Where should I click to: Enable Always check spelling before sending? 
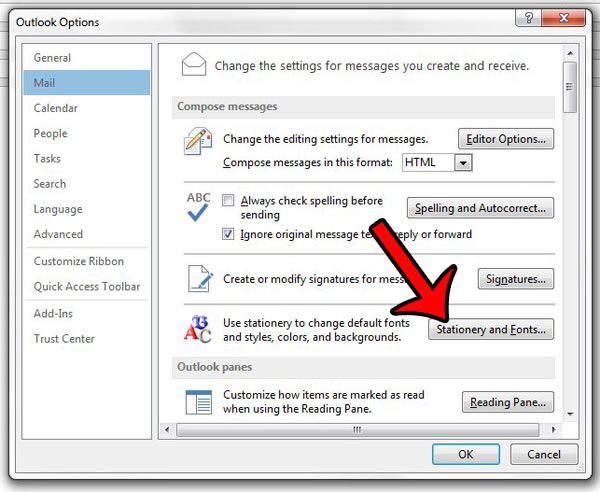(228, 200)
